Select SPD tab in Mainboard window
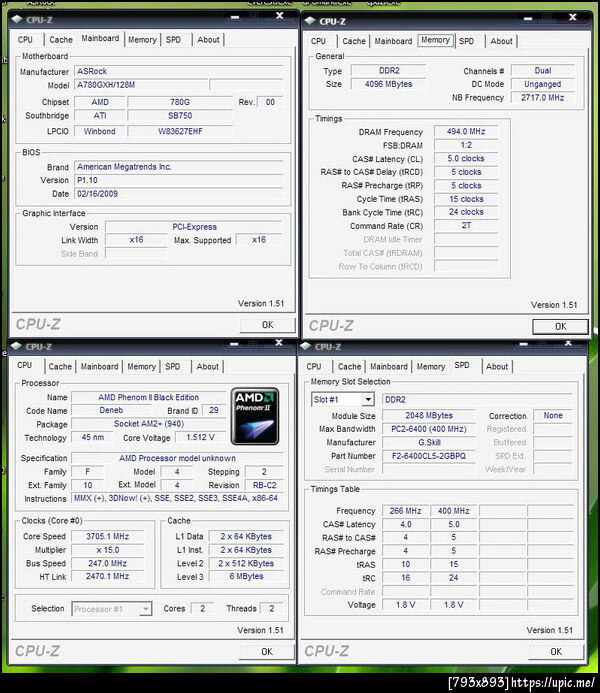This screenshot has height=693, width=600. click(x=173, y=40)
